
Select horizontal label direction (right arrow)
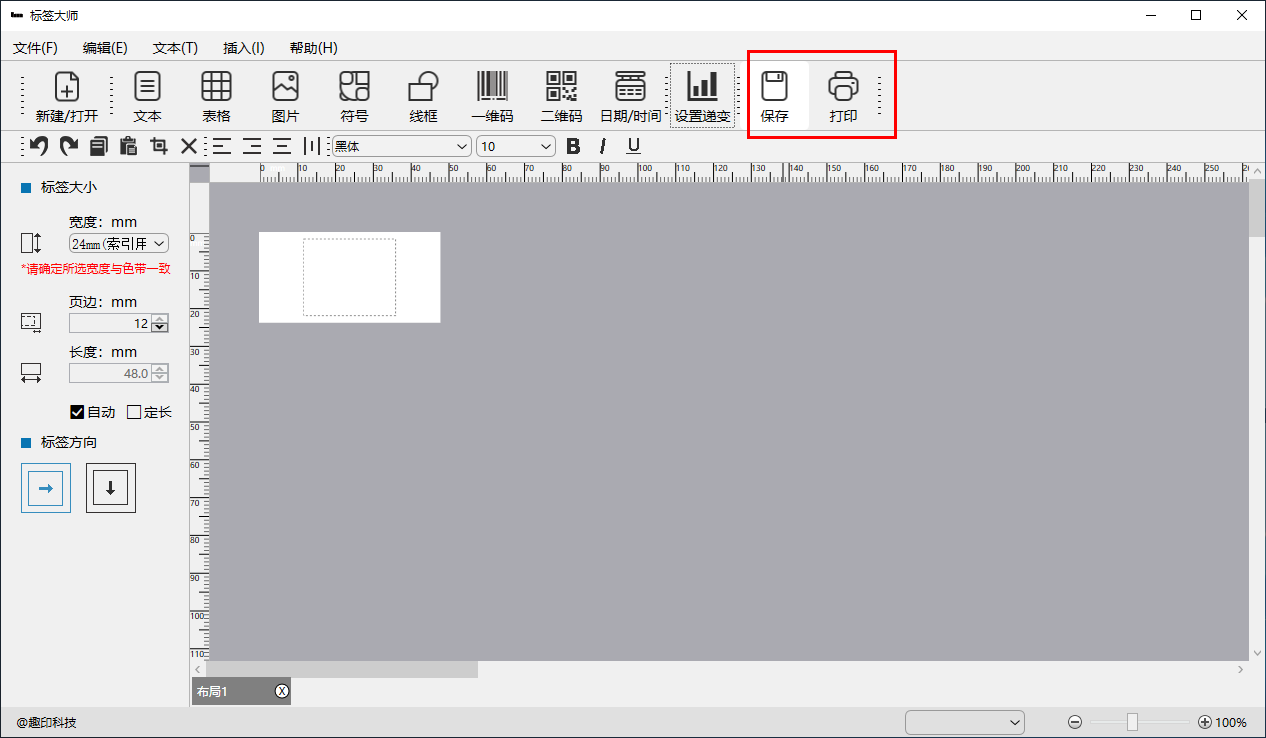(x=46, y=488)
